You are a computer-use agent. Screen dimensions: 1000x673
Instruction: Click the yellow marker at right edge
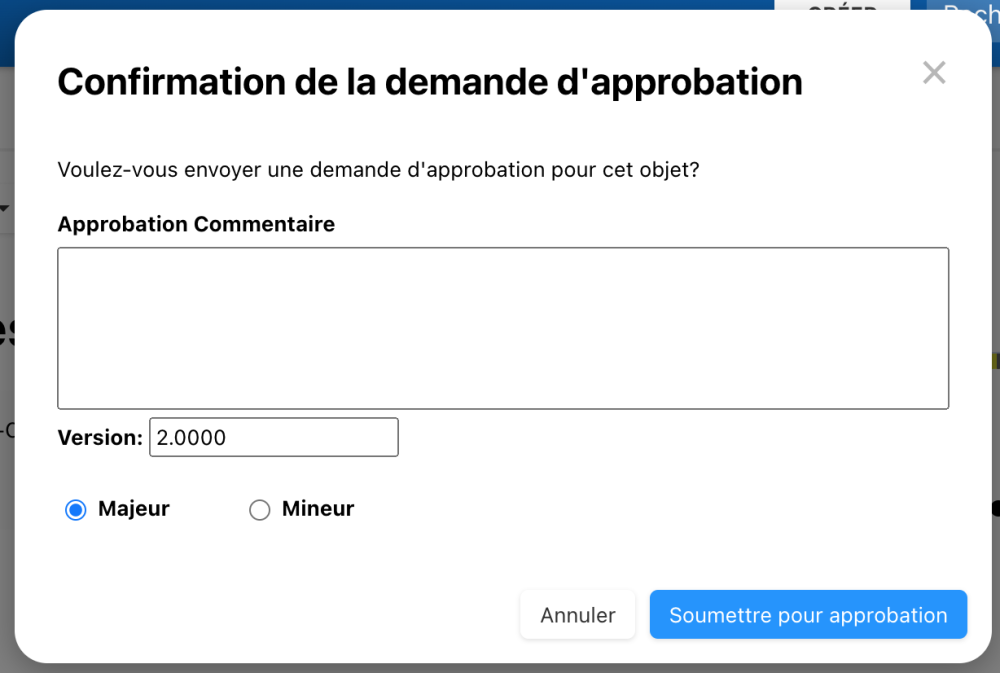[996, 361]
